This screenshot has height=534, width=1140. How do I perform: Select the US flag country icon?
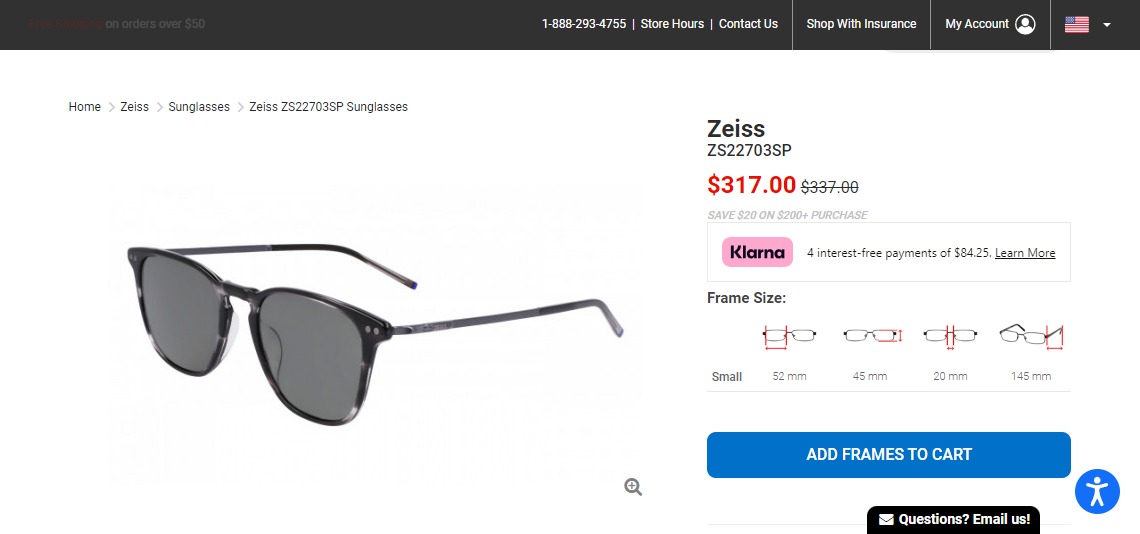pos(1077,25)
